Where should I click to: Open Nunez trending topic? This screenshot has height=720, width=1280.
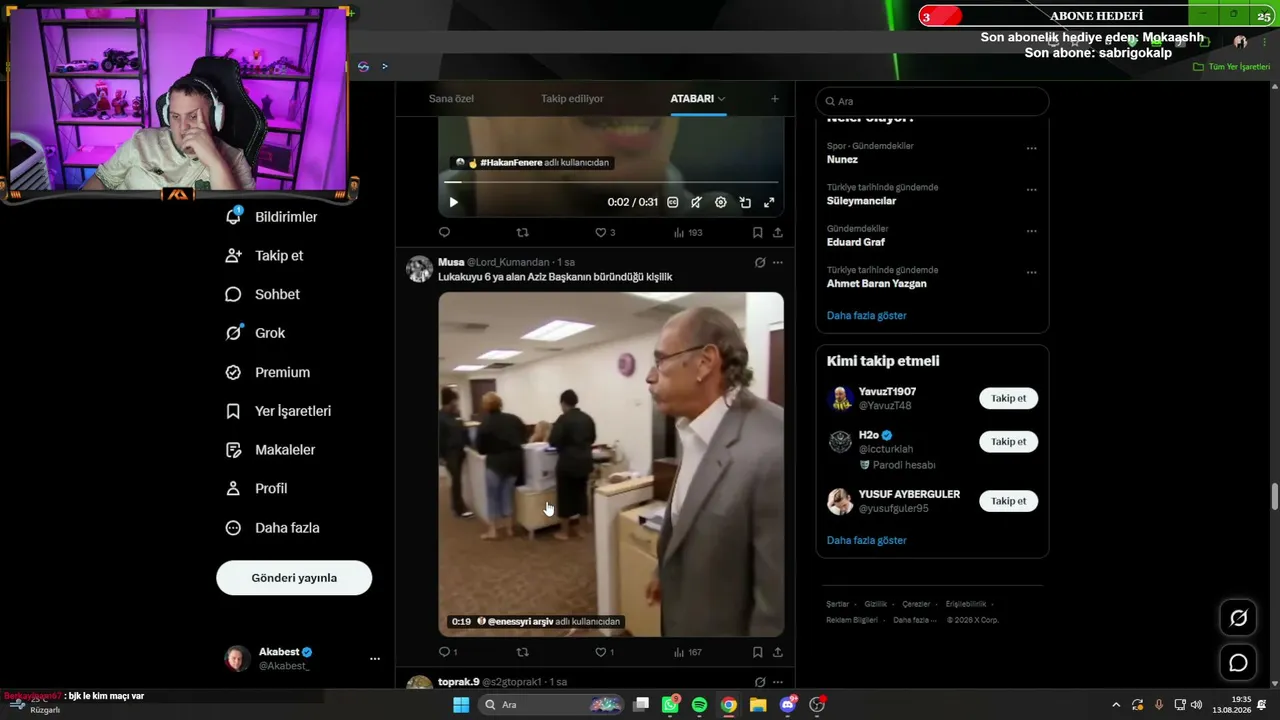(842, 159)
